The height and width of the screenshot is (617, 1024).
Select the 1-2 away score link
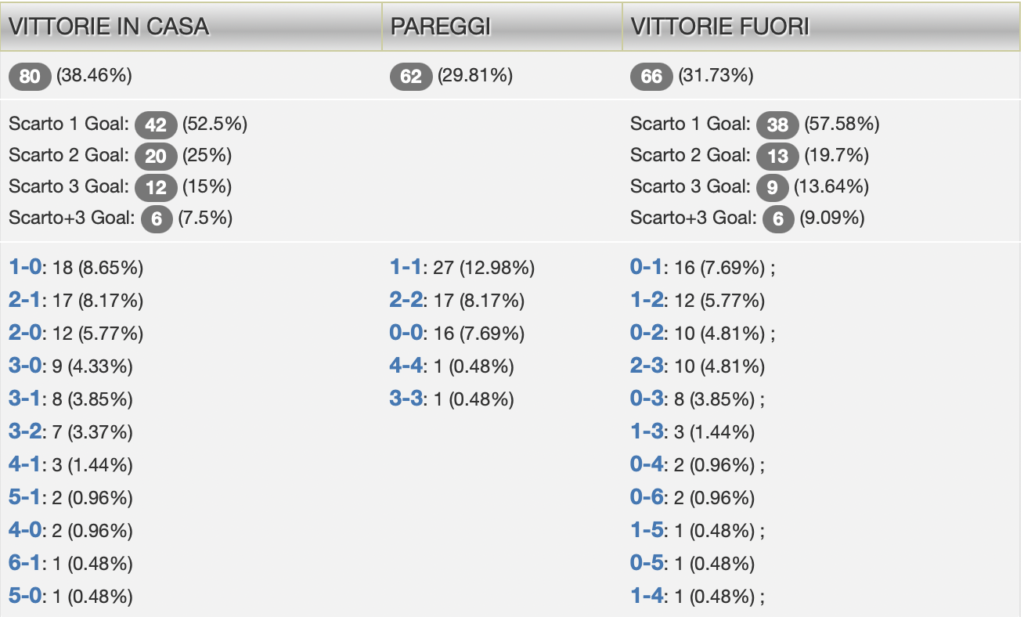click(646, 301)
